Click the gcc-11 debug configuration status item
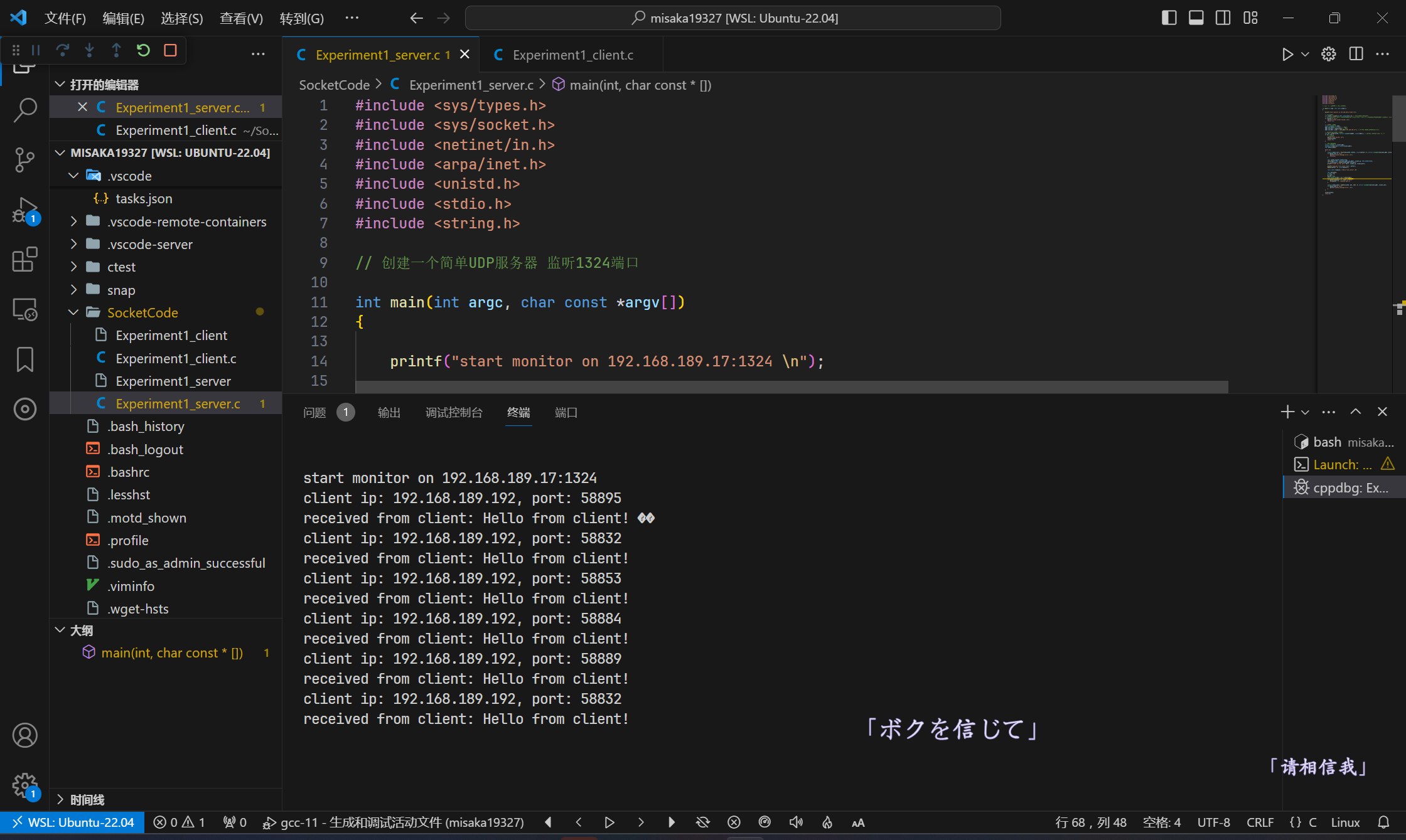Viewport: 1406px width, 840px height. tap(394, 822)
